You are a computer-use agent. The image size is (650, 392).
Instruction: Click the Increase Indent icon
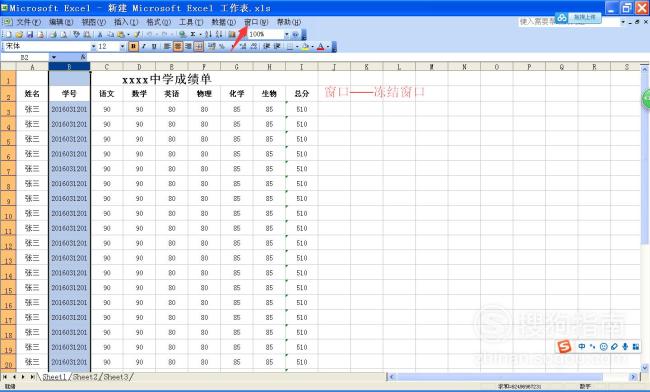pyautogui.click(x=277, y=46)
